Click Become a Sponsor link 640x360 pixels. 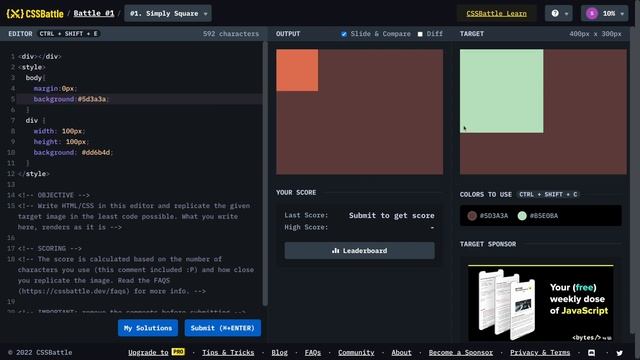[x=460, y=352]
